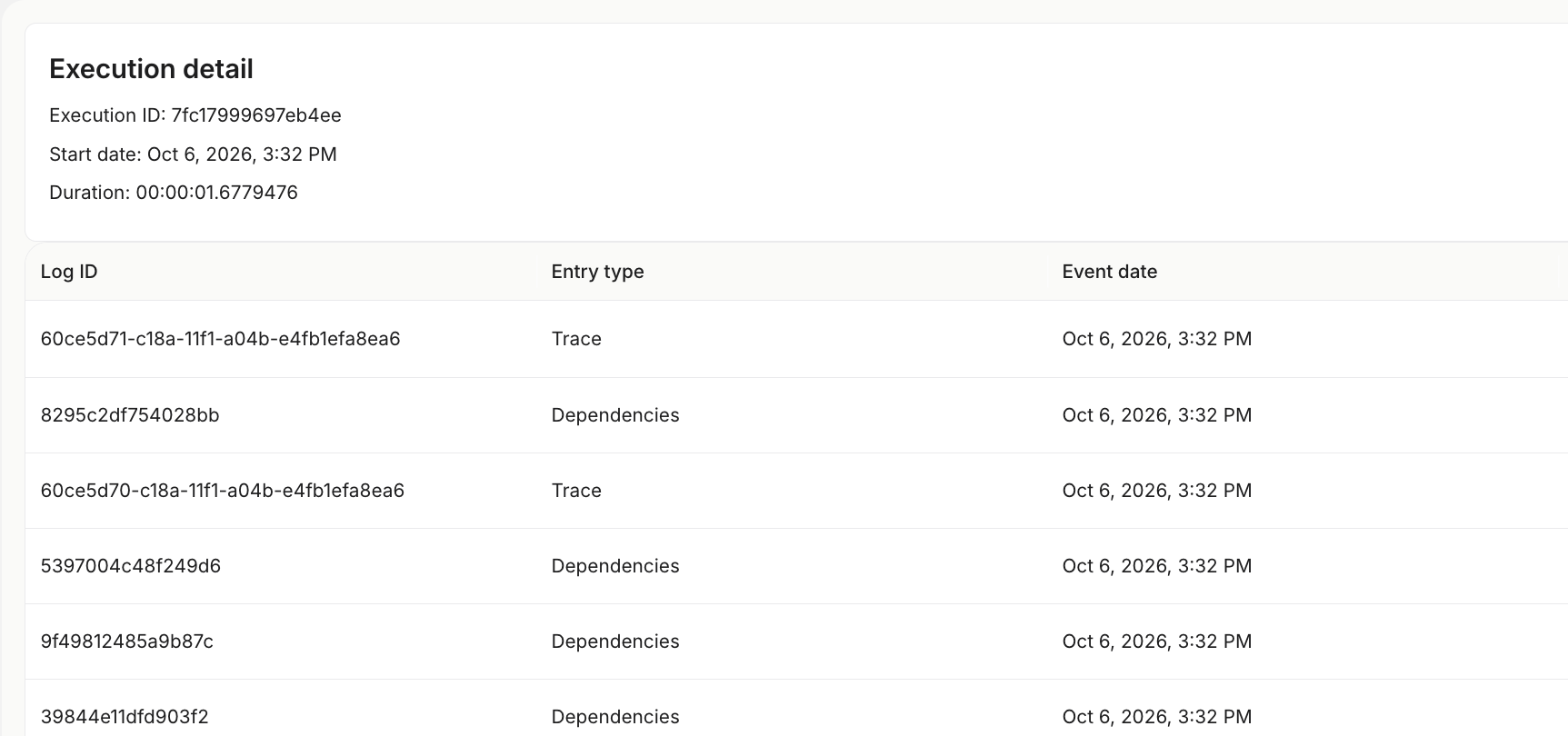Viewport: 1568px width, 736px height.
Task: Select Log ID 5397004c48f249d6
Action: click(x=131, y=566)
